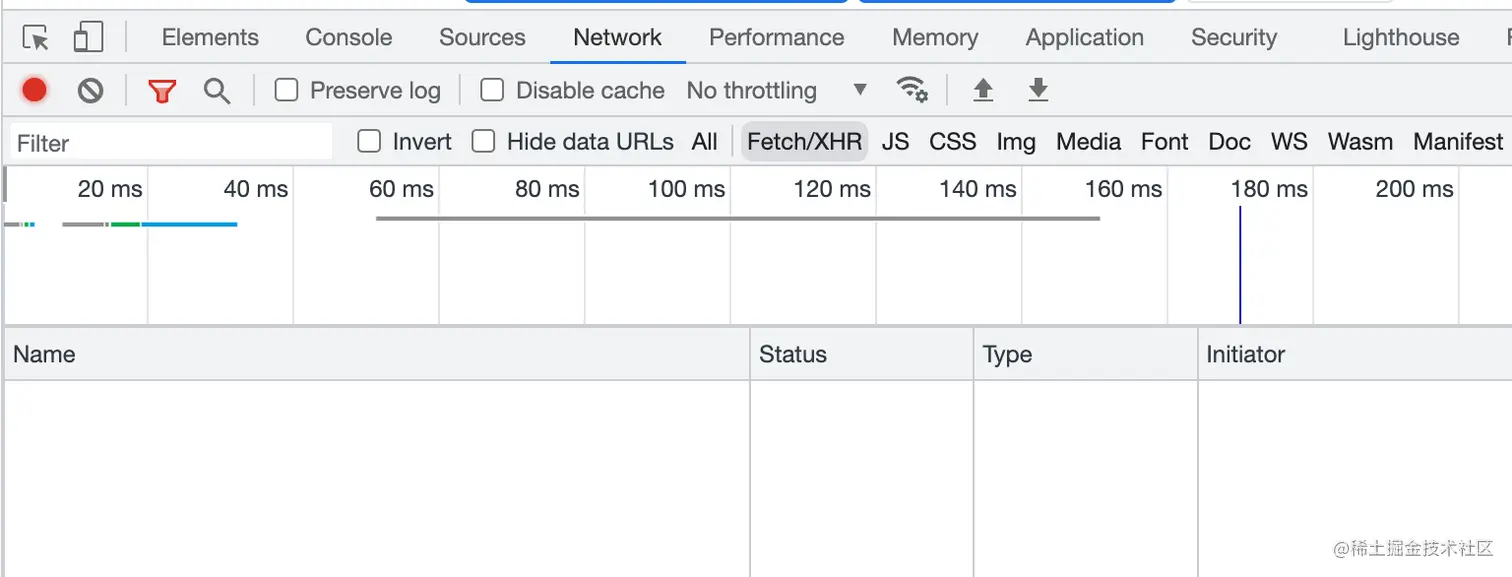Open the No throttling dropdown
Viewport: 1512px width, 577px height.
click(776, 90)
